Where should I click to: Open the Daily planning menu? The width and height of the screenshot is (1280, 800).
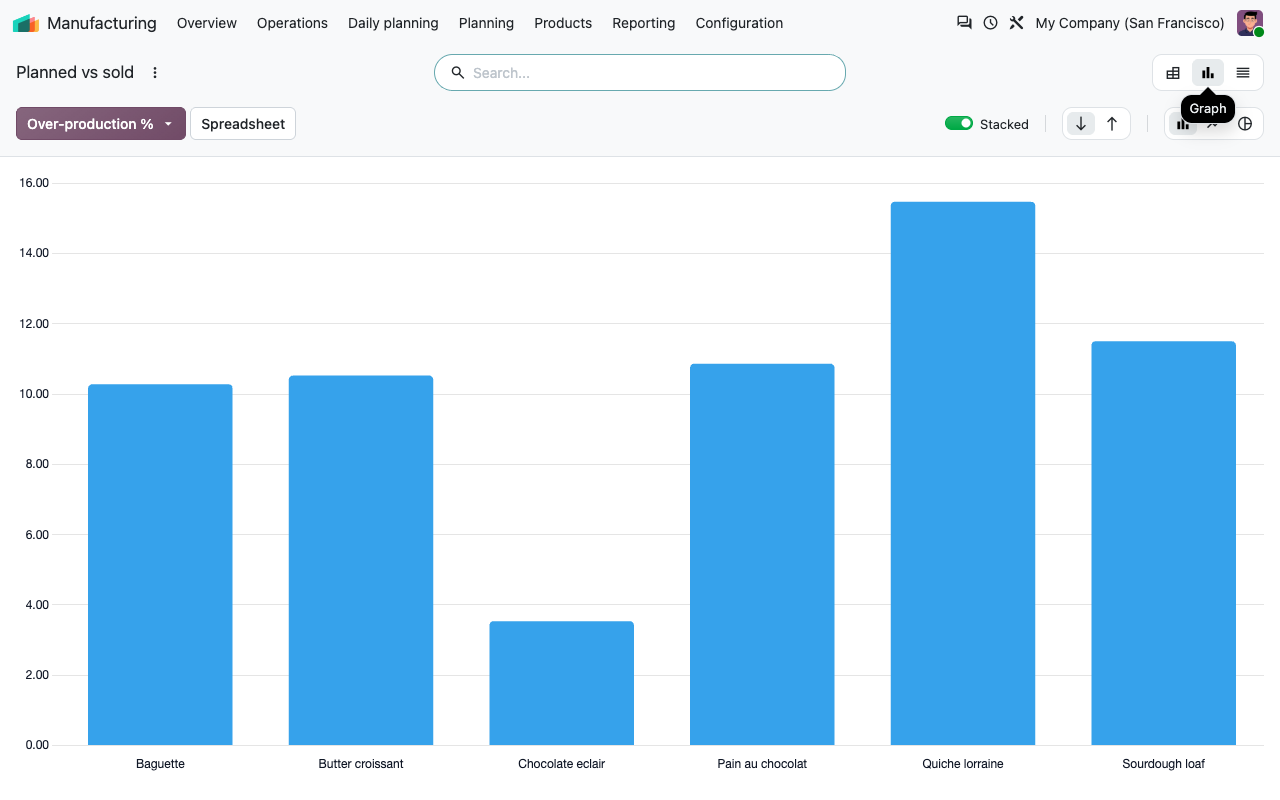(393, 23)
